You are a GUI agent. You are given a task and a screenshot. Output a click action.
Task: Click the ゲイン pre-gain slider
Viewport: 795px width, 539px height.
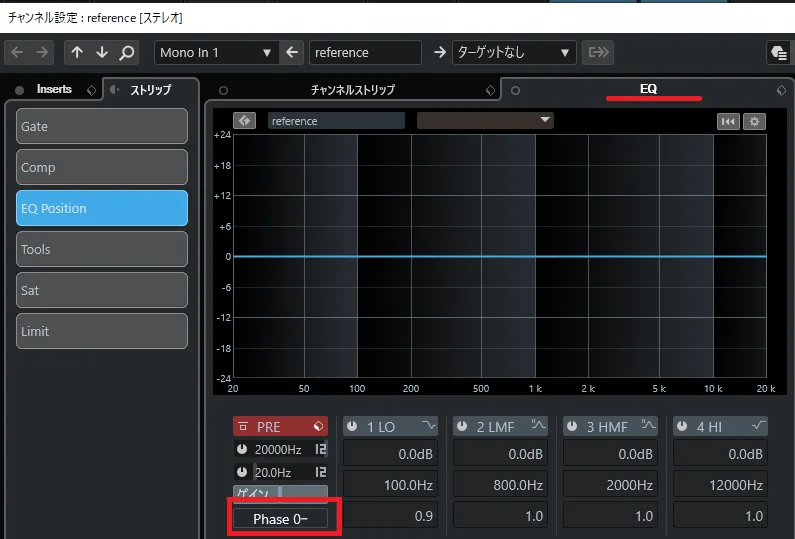(280, 492)
